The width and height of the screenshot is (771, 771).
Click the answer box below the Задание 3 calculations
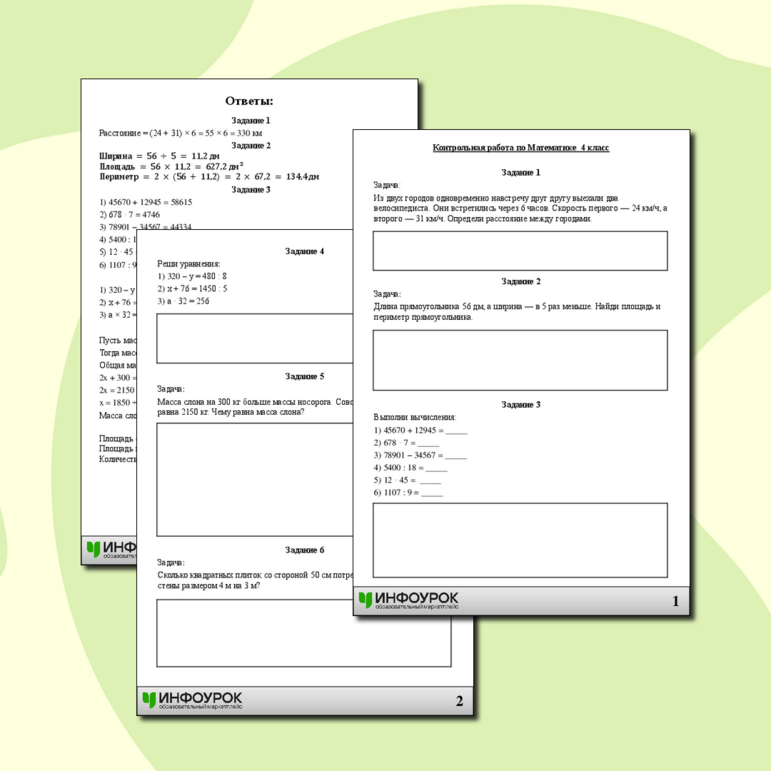(x=520, y=540)
